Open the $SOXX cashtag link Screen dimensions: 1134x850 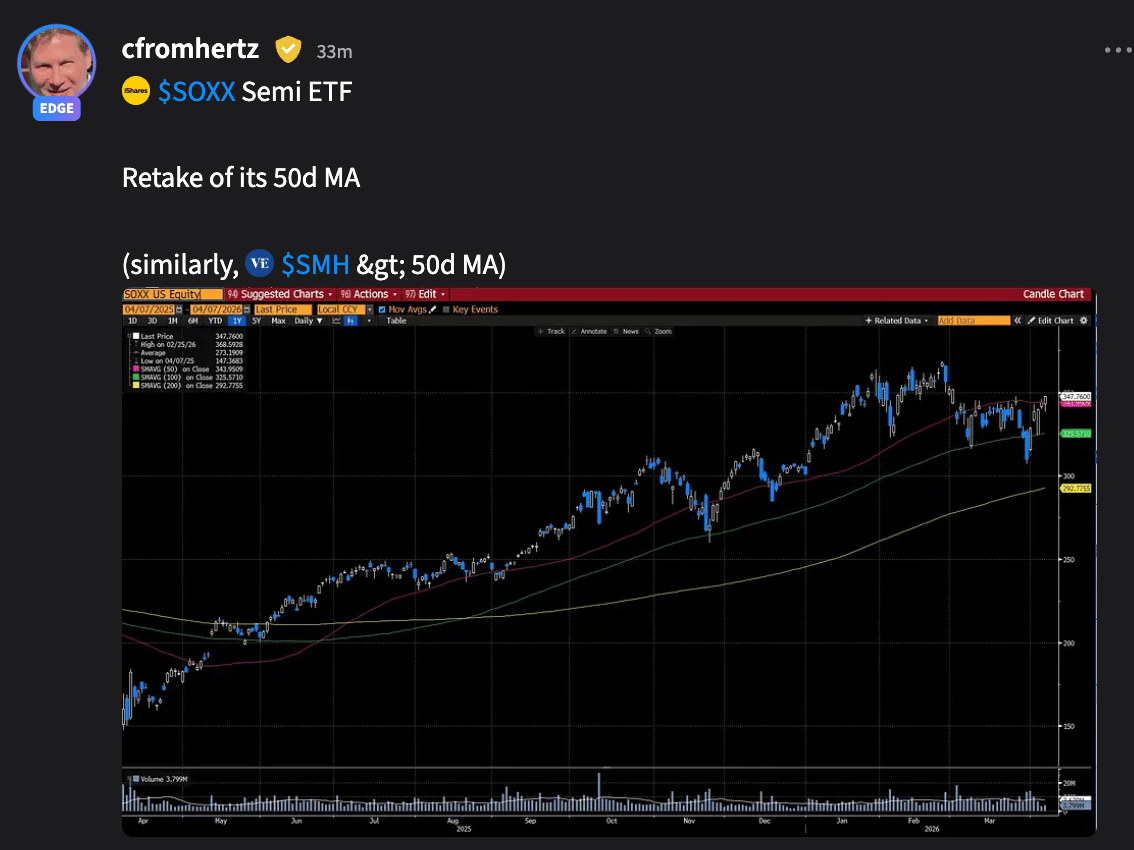tap(197, 92)
